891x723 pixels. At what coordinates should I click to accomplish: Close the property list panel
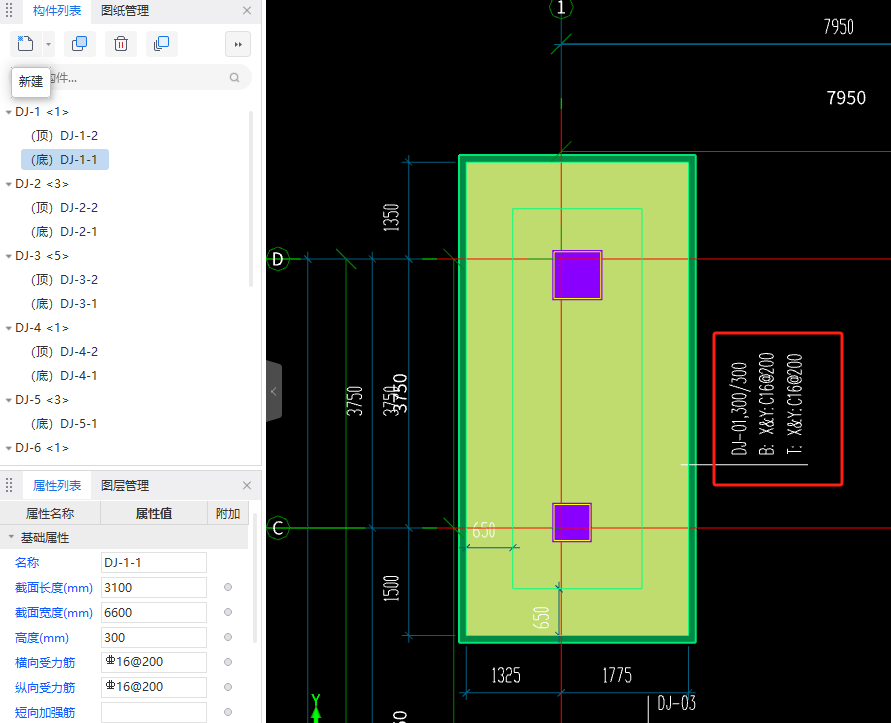(x=247, y=485)
